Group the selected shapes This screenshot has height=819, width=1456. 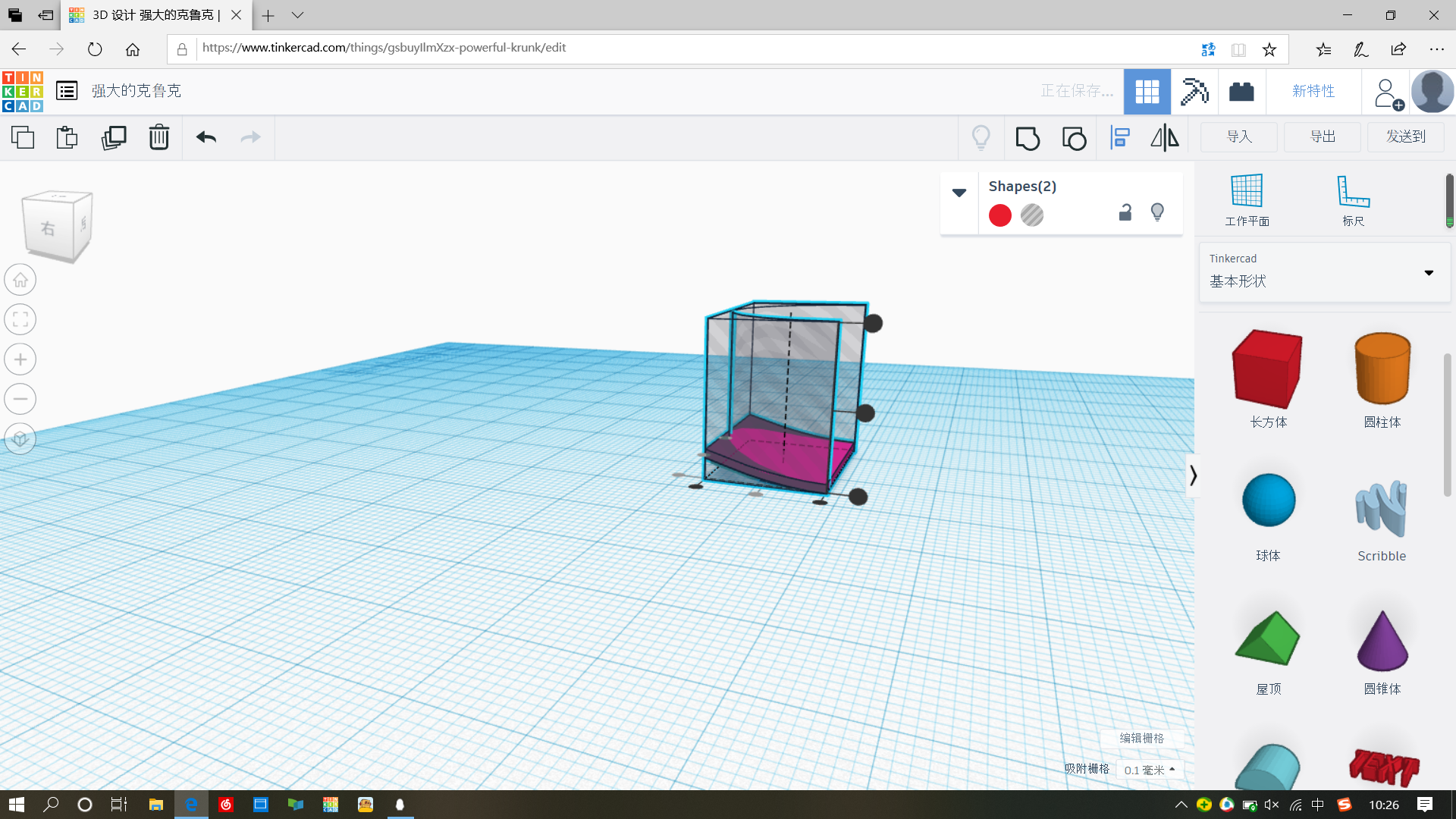[x=1028, y=138]
